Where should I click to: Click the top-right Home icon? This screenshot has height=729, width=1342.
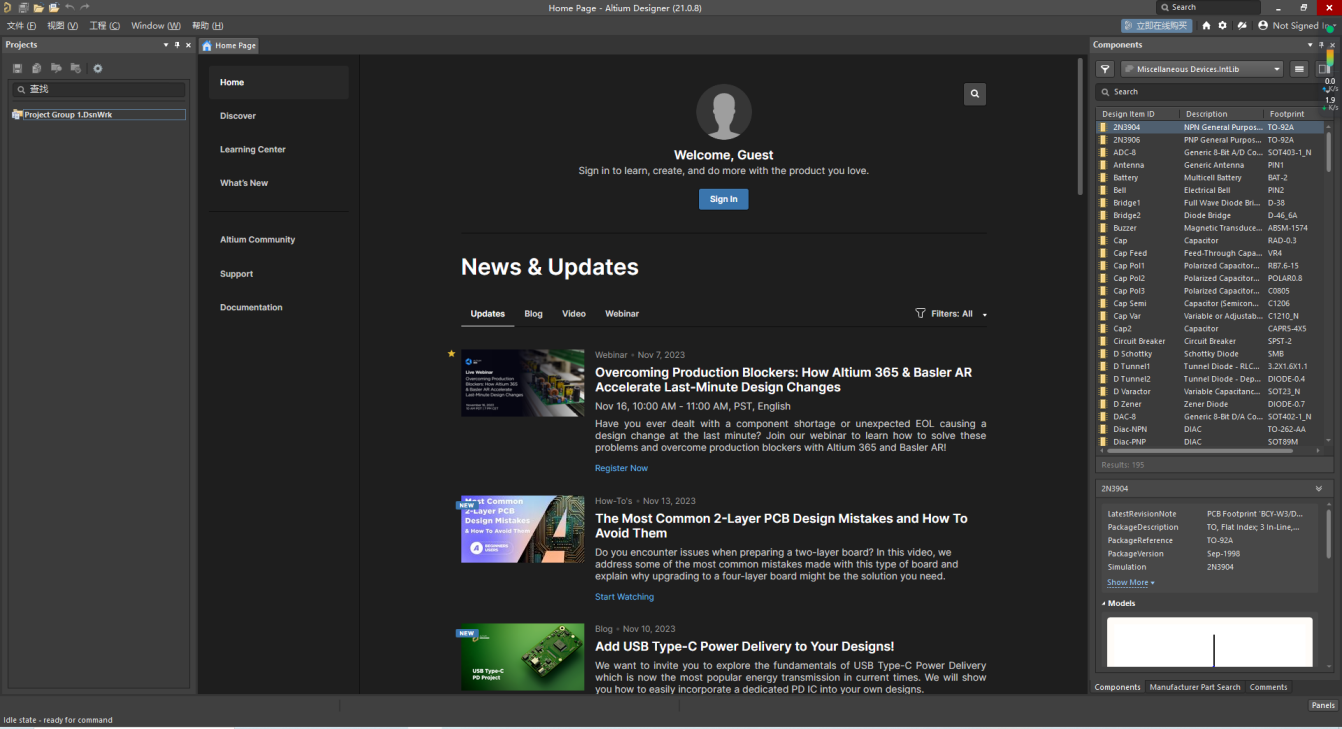1206,25
